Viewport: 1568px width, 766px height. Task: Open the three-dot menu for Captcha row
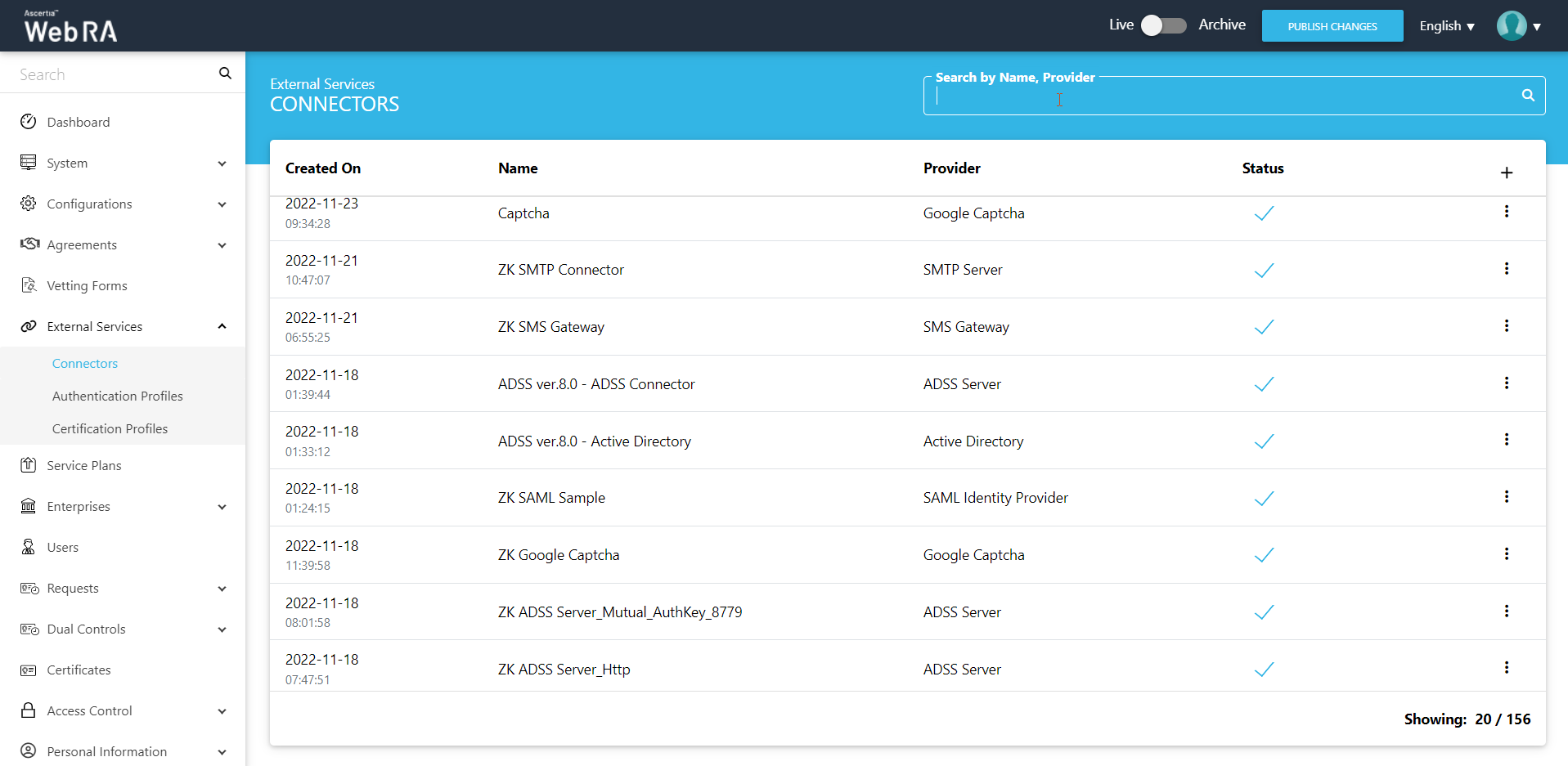tap(1507, 212)
